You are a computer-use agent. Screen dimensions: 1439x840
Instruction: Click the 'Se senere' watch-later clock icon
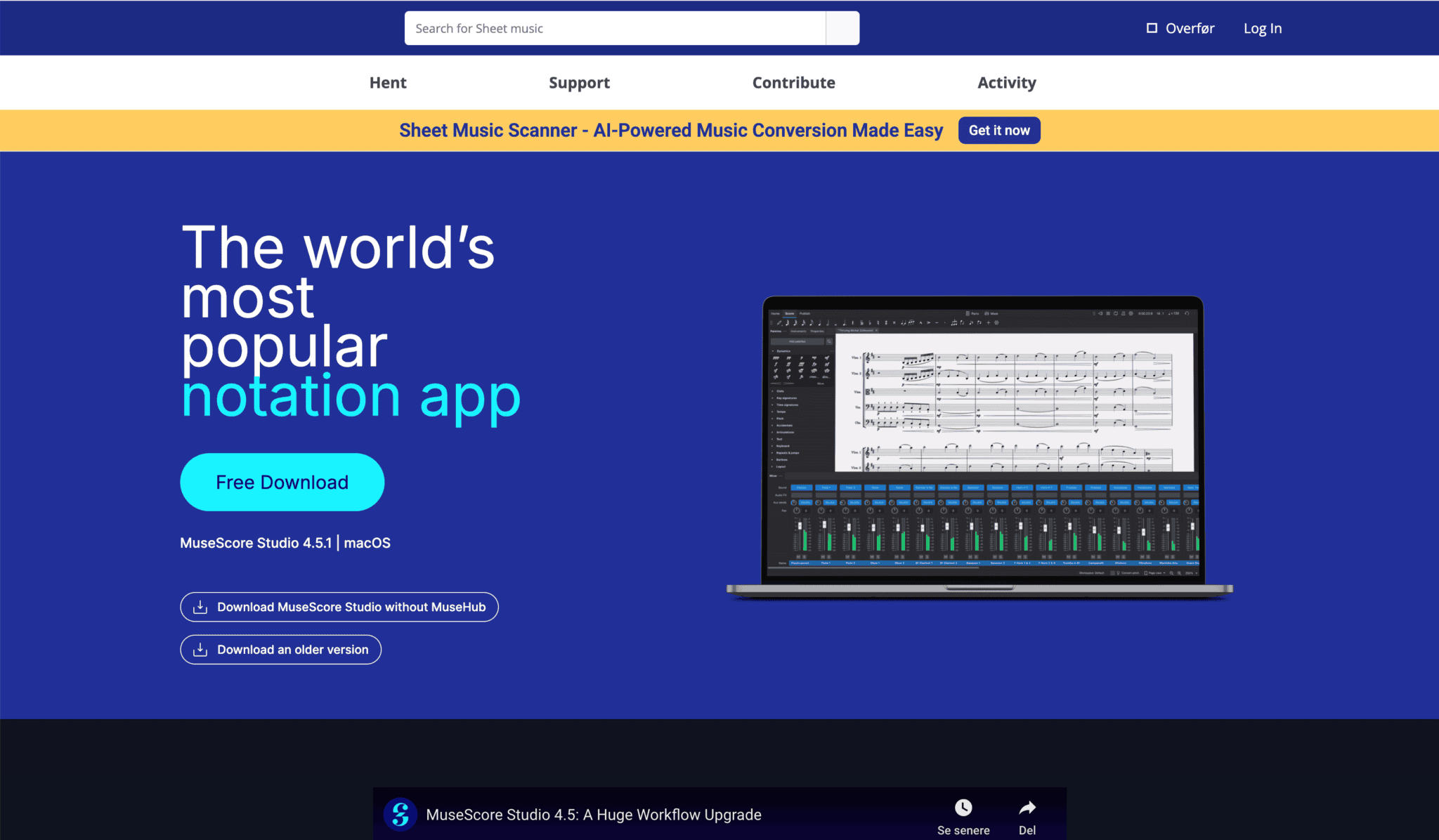click(963, 808)
